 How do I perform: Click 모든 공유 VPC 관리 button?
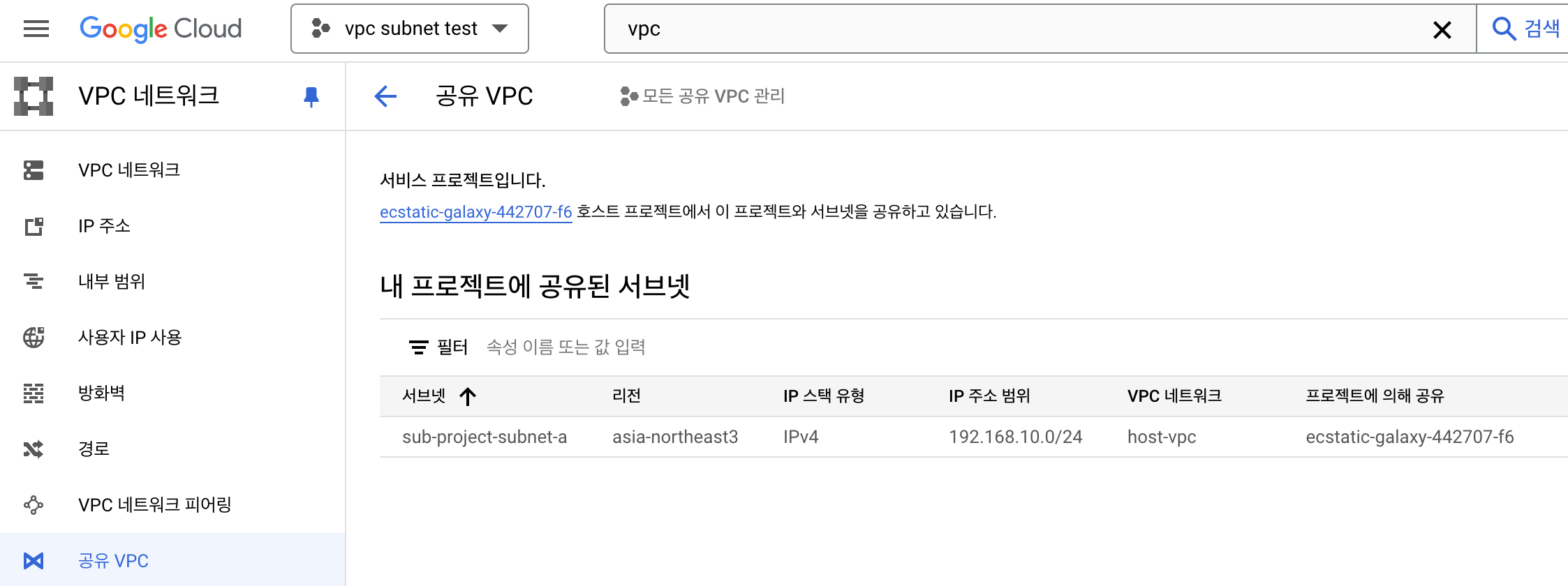coord(702,96)
